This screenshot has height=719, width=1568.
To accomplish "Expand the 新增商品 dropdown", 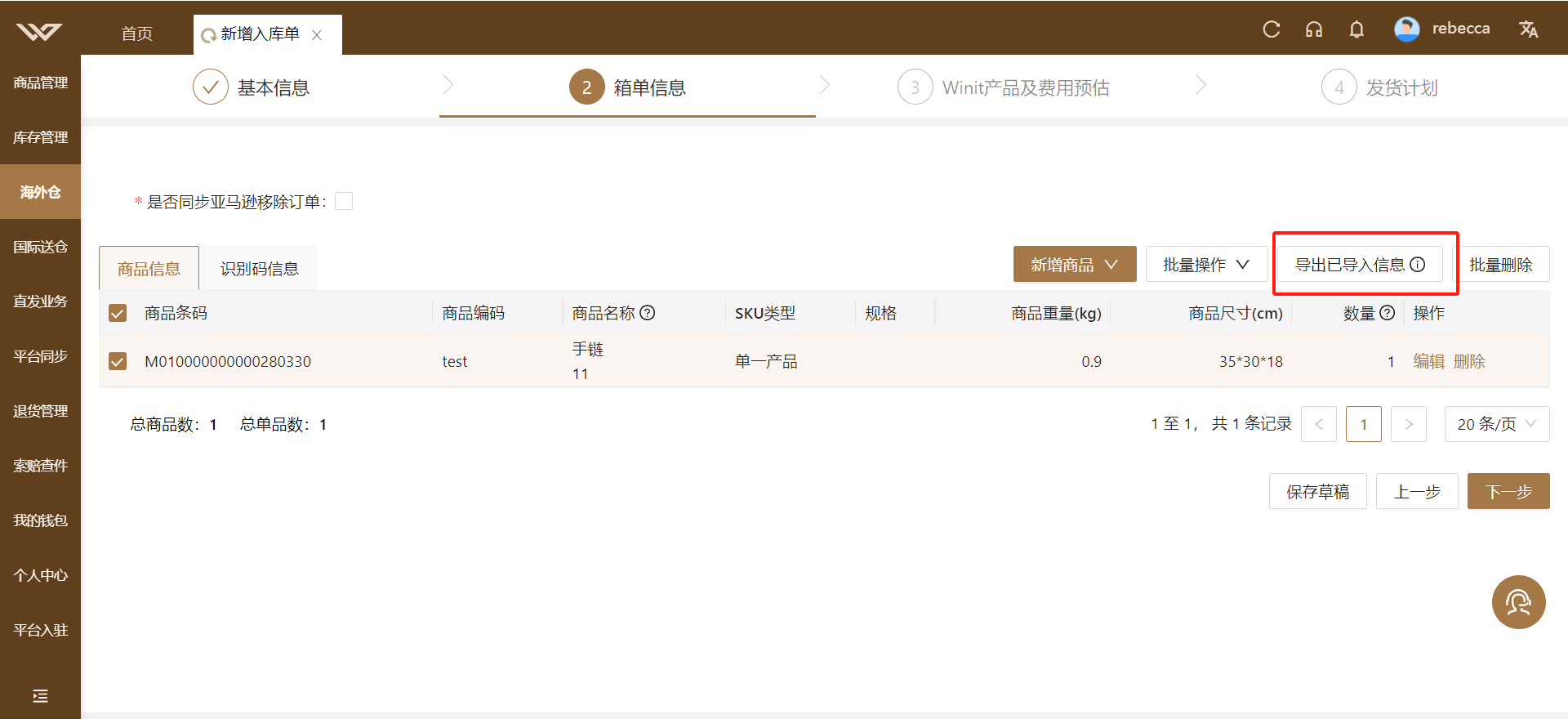I will pos(1075,264).
